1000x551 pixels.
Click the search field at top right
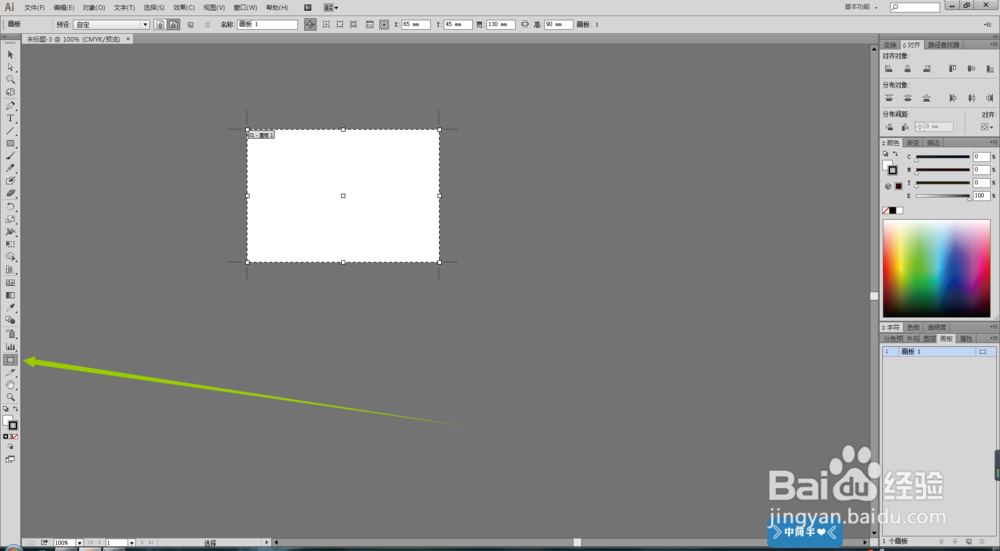tap(915, 8)
